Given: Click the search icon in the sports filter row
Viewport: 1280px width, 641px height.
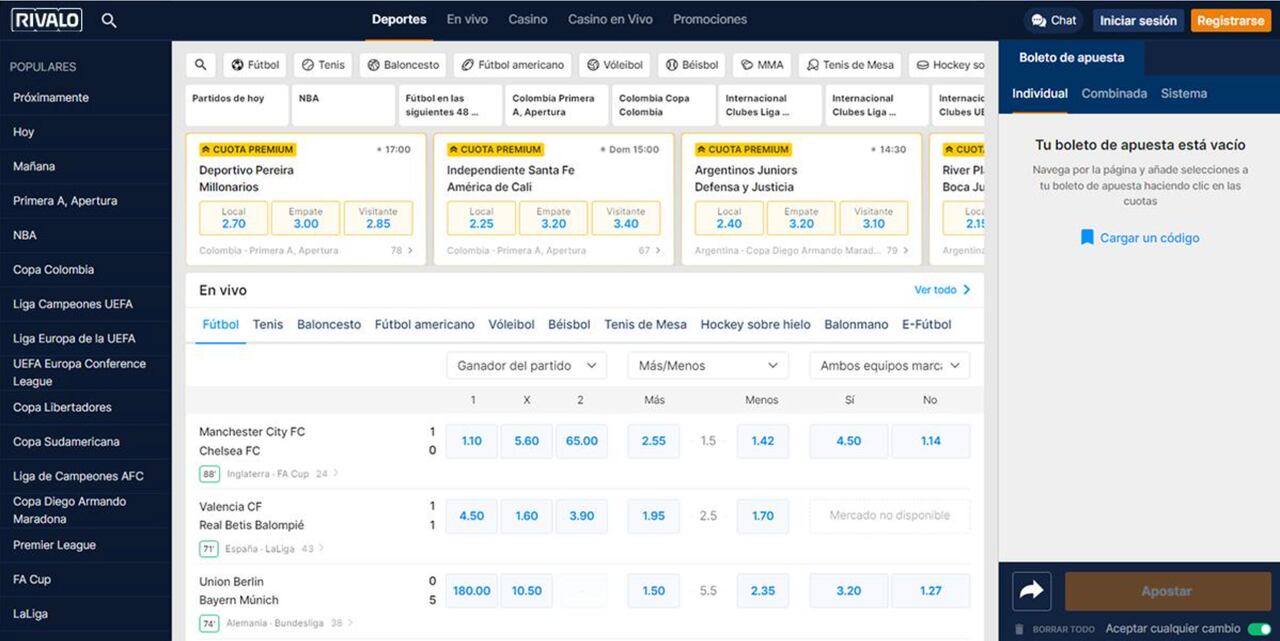Looking at the screenshot, I should click(x=201, y=65).
